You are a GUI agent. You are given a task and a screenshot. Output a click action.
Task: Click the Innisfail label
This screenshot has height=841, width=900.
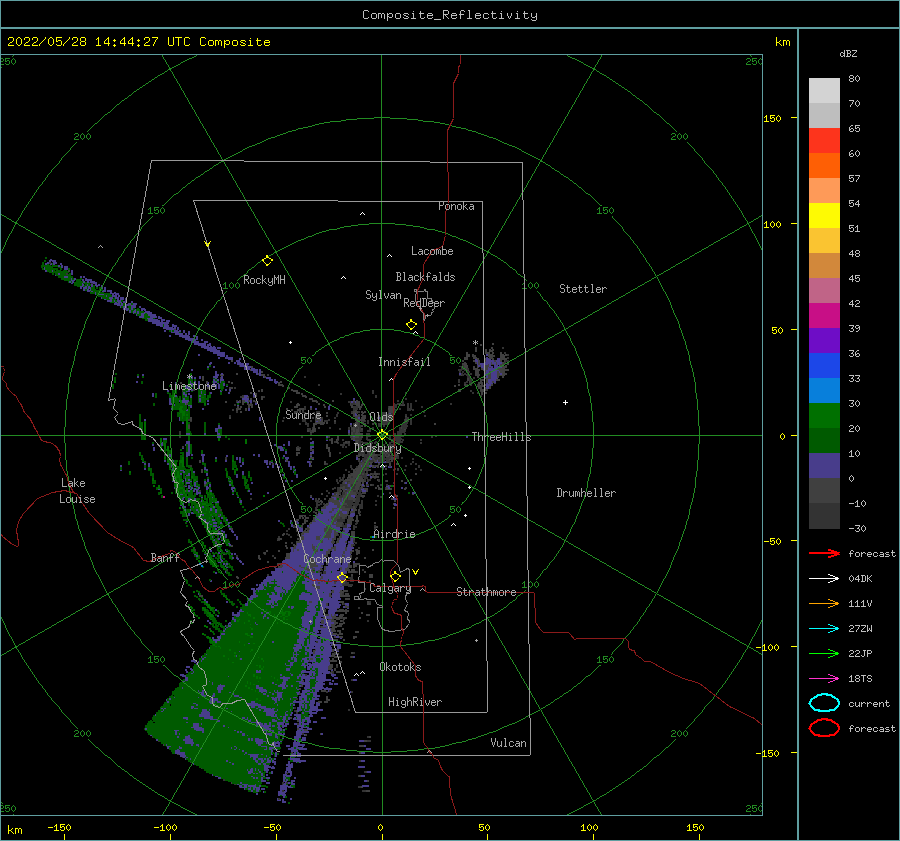pyautogui.click(x=404, y=362)
